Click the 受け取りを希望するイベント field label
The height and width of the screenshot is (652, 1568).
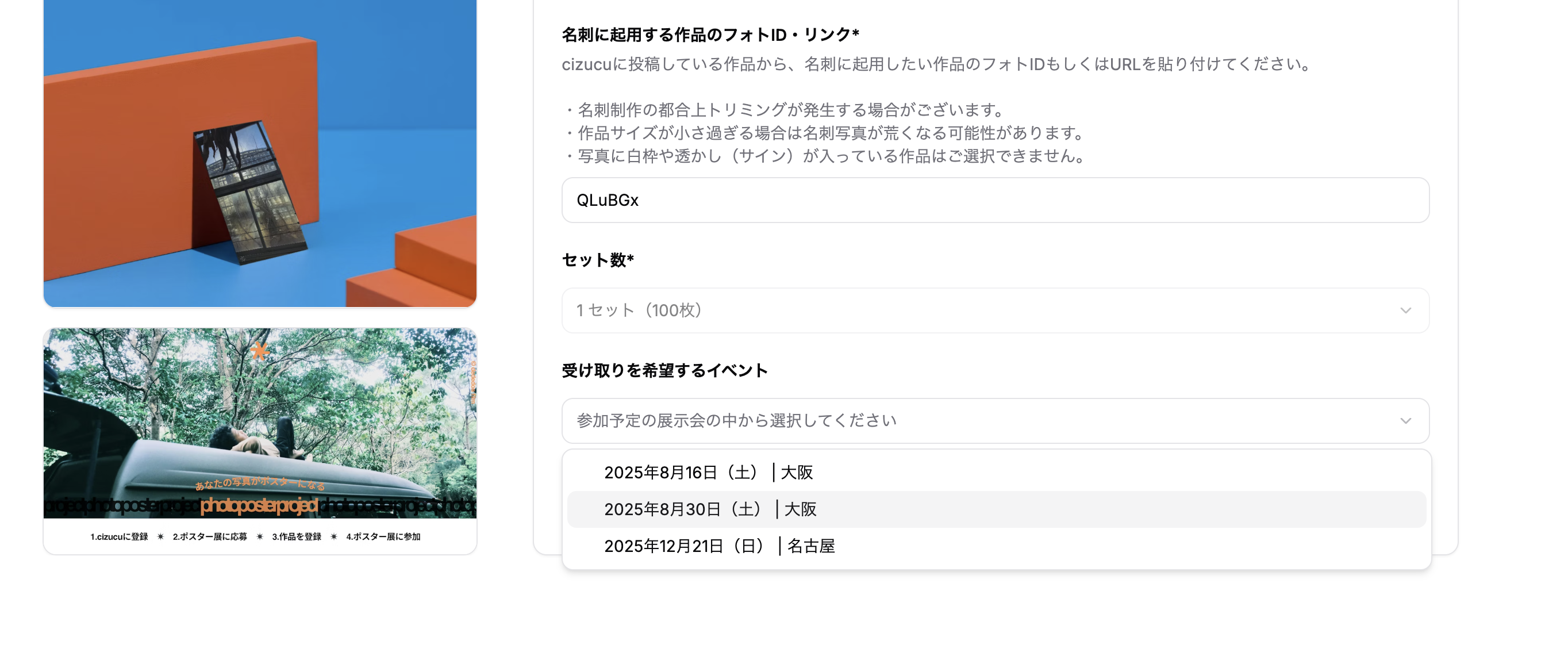coord(664,370)
